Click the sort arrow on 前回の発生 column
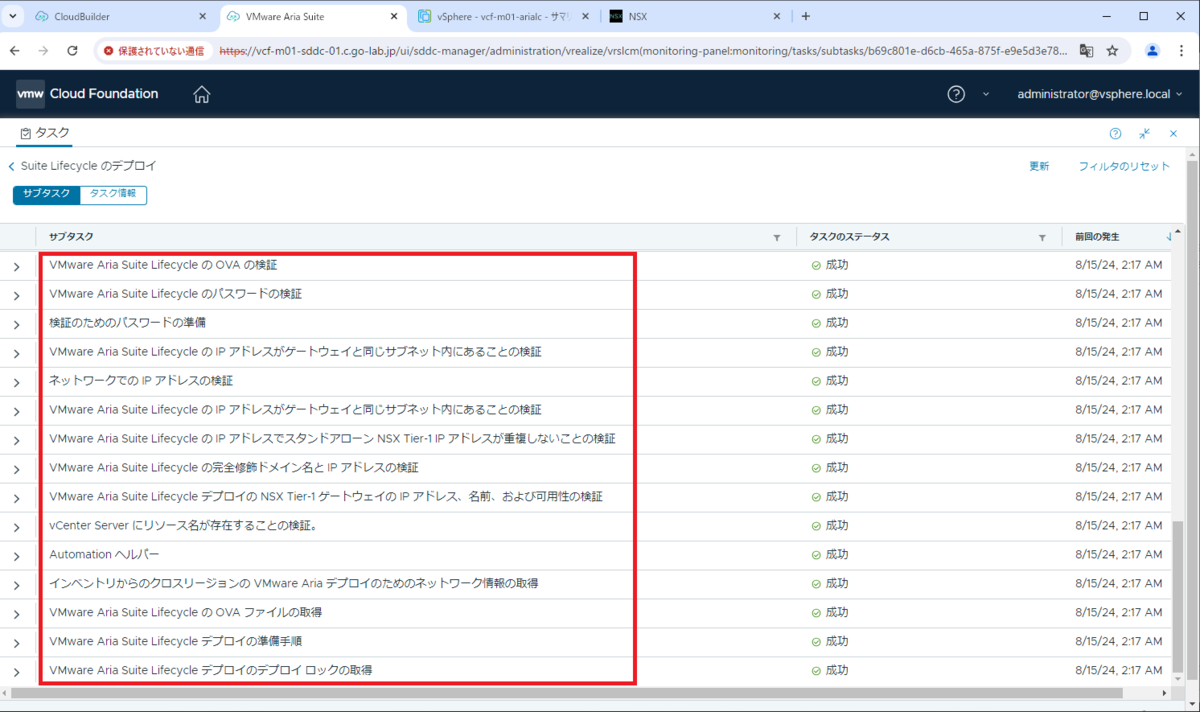This screenshot has height=712, width=1200. [1170, 237]
